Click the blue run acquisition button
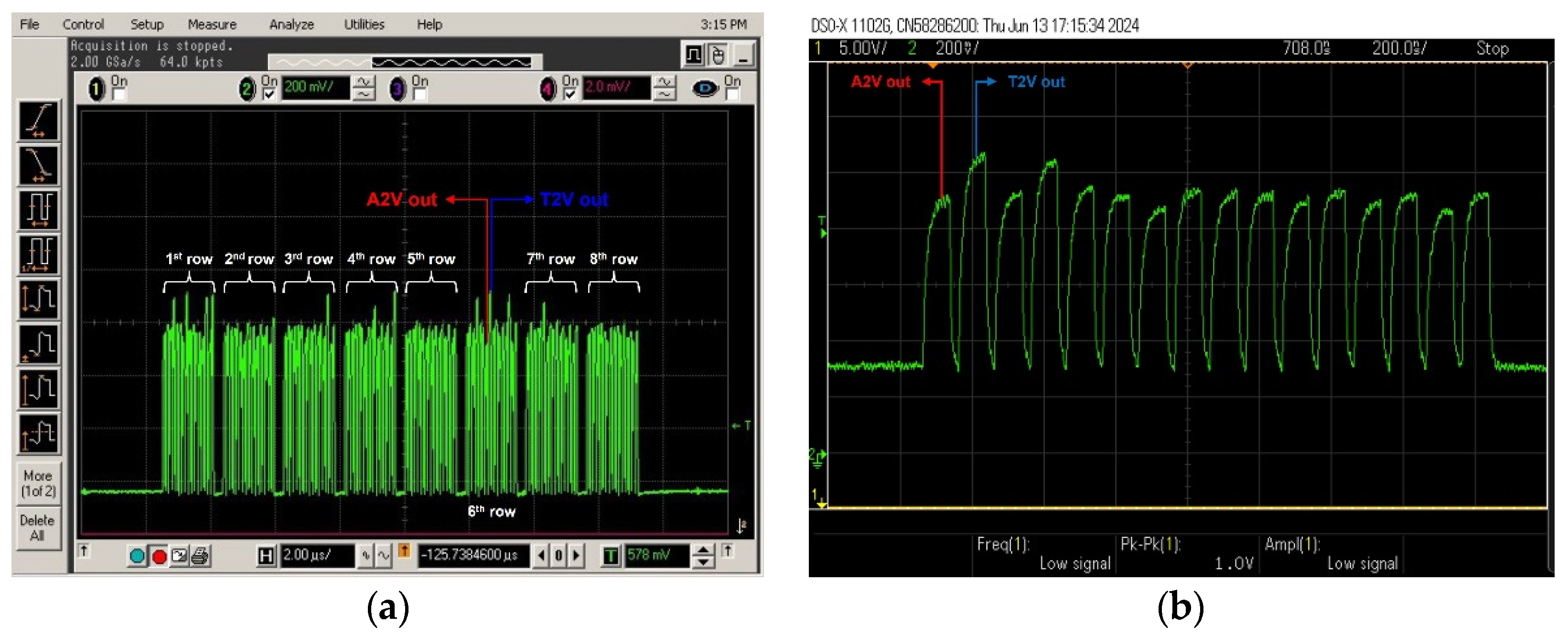 click(x=138, y=556)
